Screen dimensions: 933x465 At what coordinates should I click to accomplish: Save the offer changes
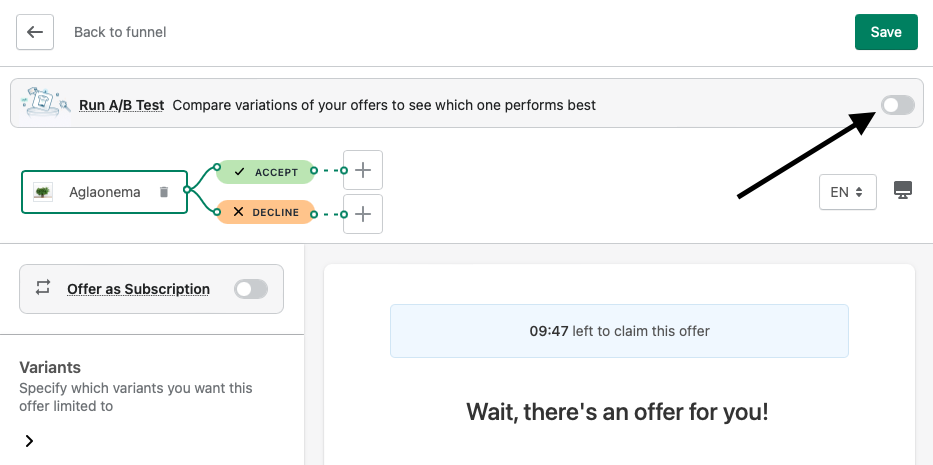(886, 32)
